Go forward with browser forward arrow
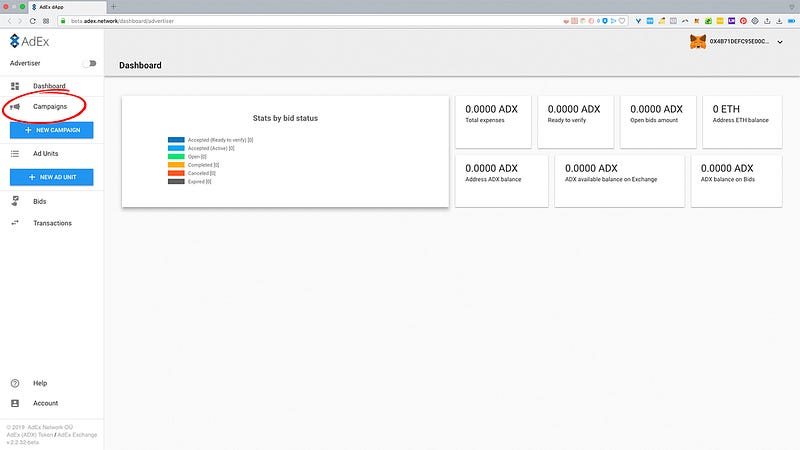This screenshot has width=800, height=450. pos(20,21)
